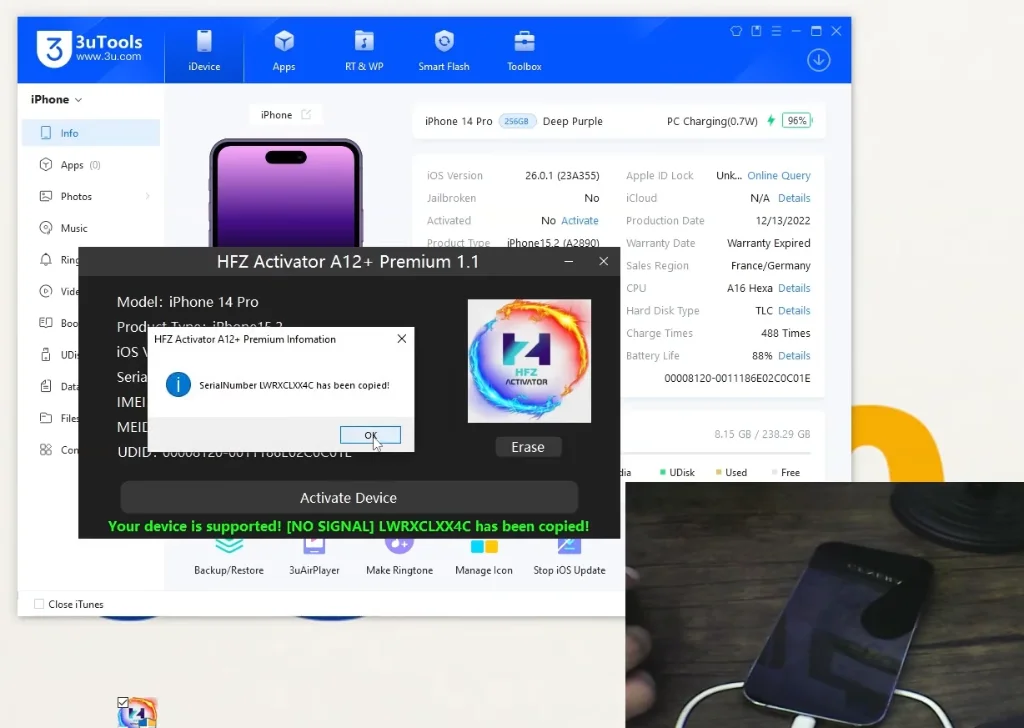This screenshot has height=728, width=1024.
Task: Click the Ringtones bell icon in sidebar
Action: point(46,259)
